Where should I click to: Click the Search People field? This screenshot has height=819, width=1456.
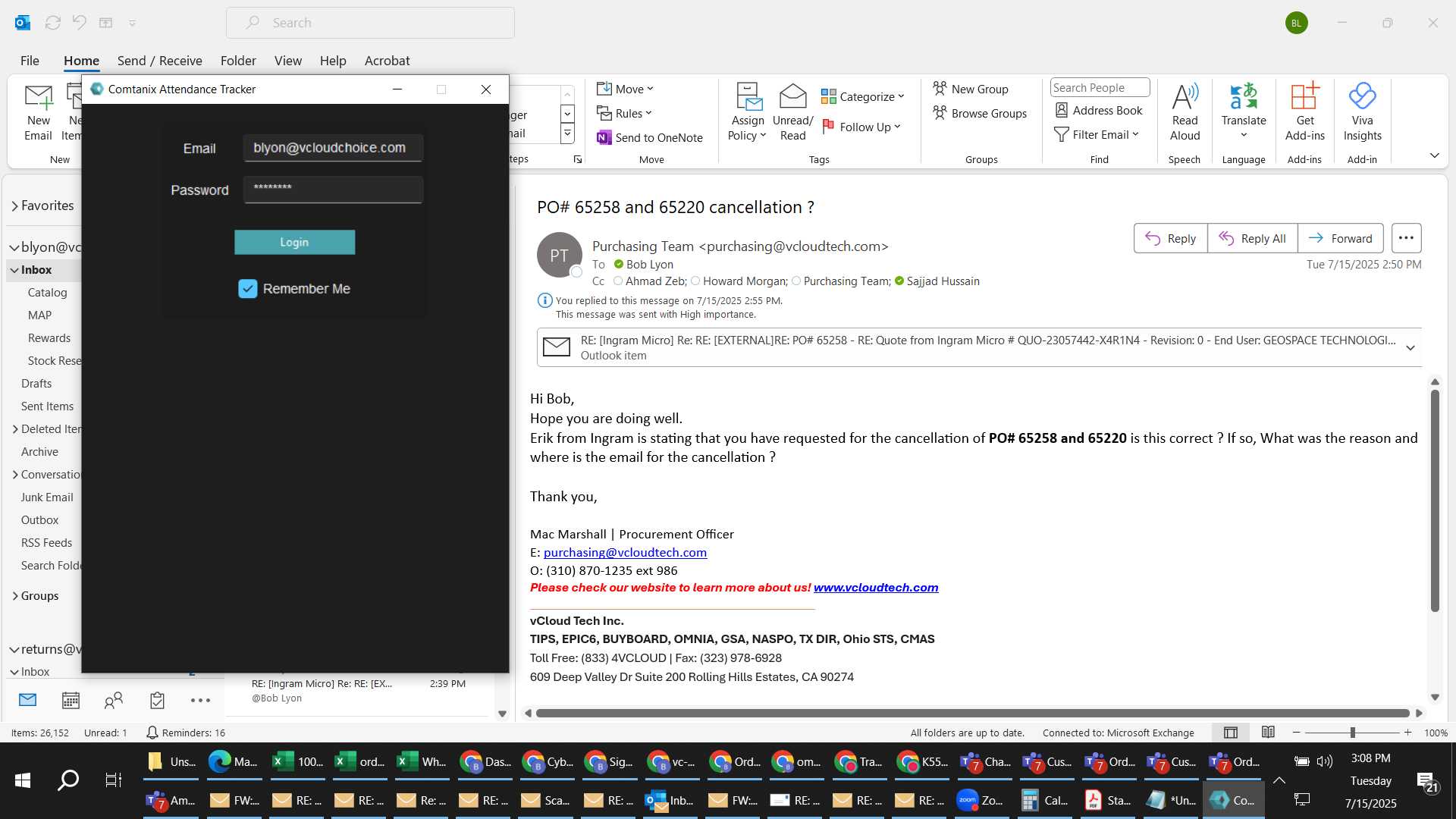point(1100,87)
